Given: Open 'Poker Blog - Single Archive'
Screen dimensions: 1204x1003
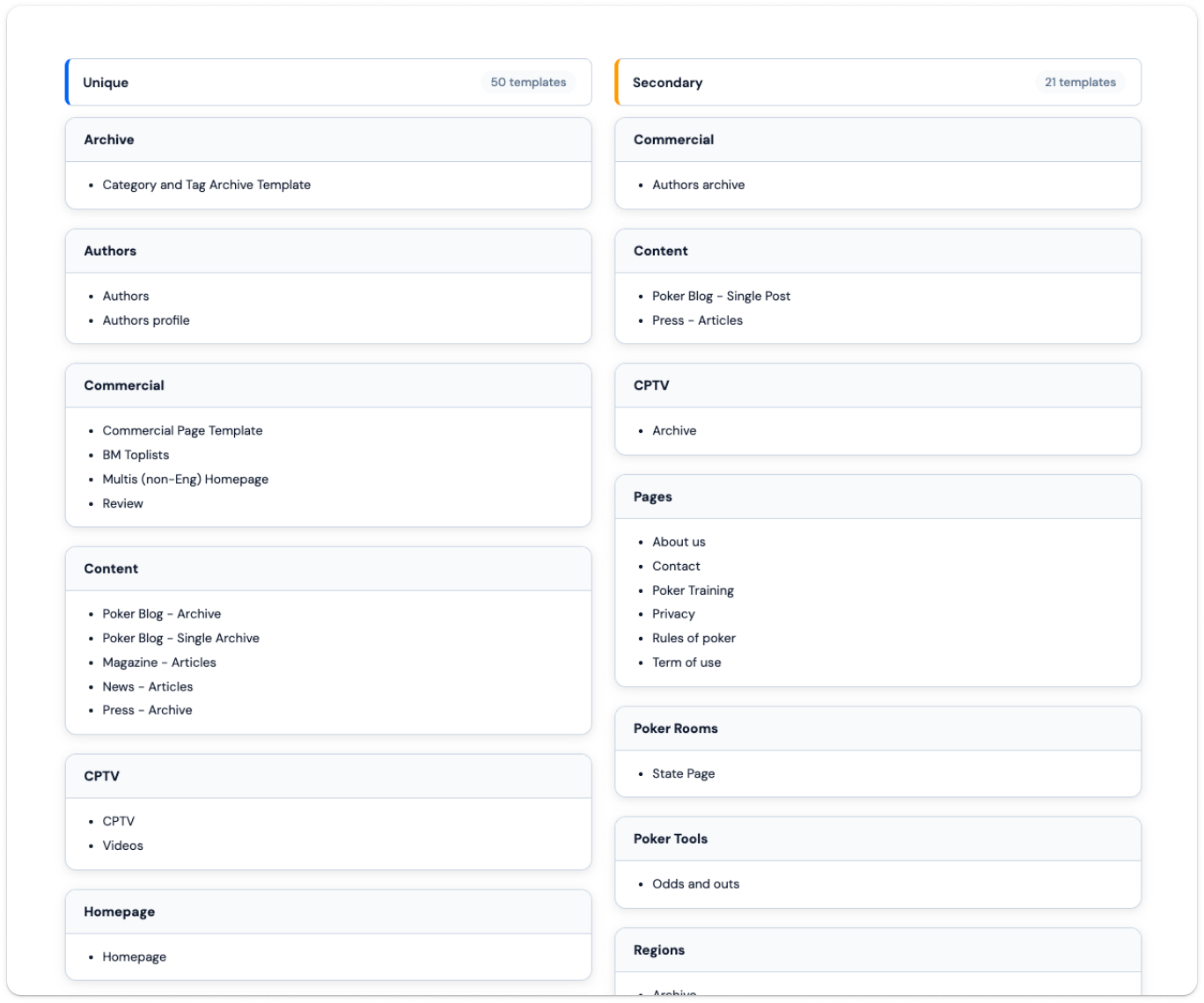Looking at the screenshot, I should tap(180, 638).
